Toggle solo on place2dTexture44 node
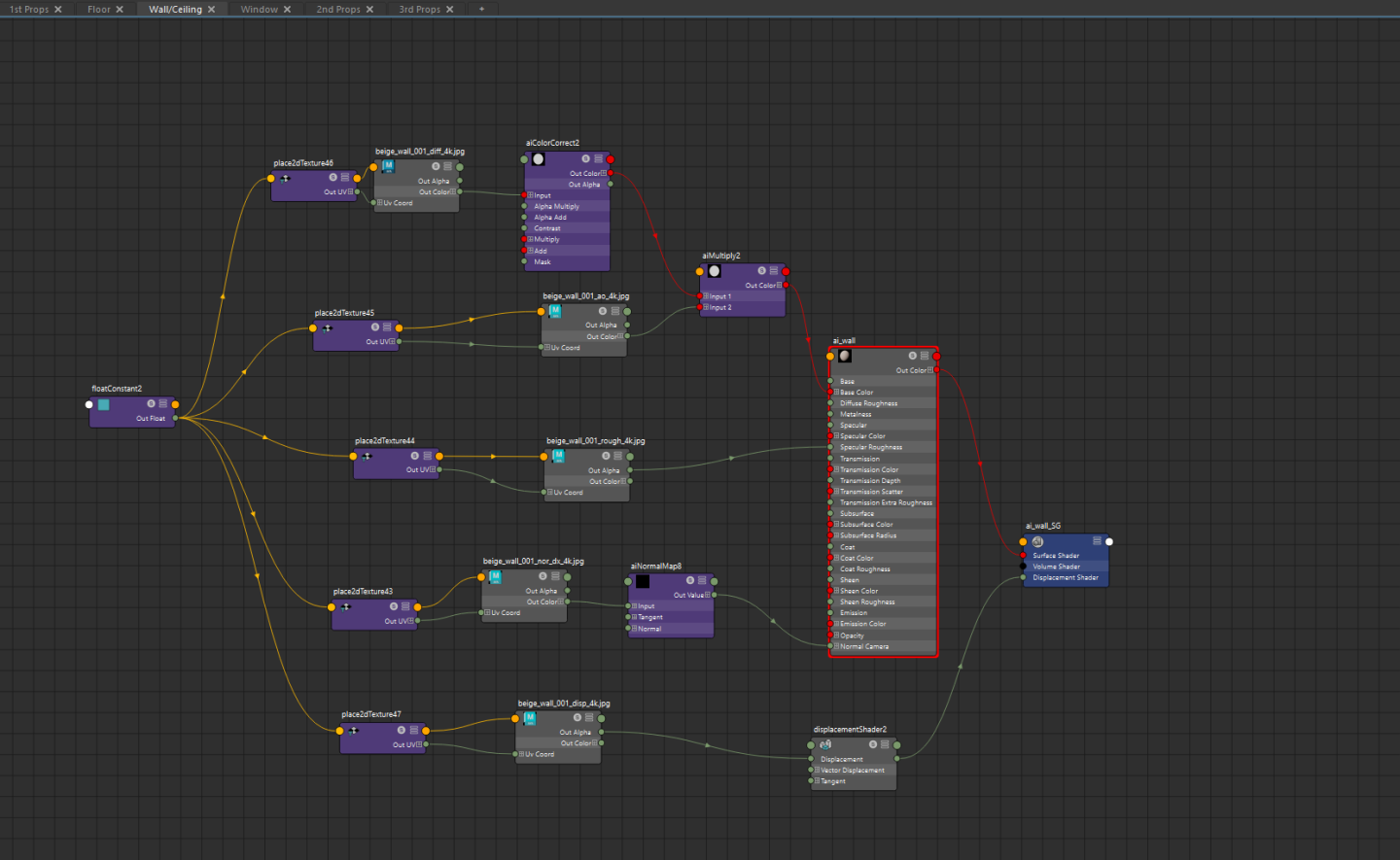 pos(414,456)
